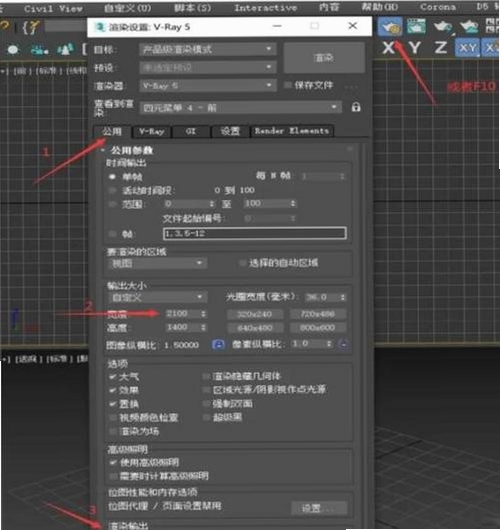Click the render-in-cloud teapot icon

click(x=469, y=27)
